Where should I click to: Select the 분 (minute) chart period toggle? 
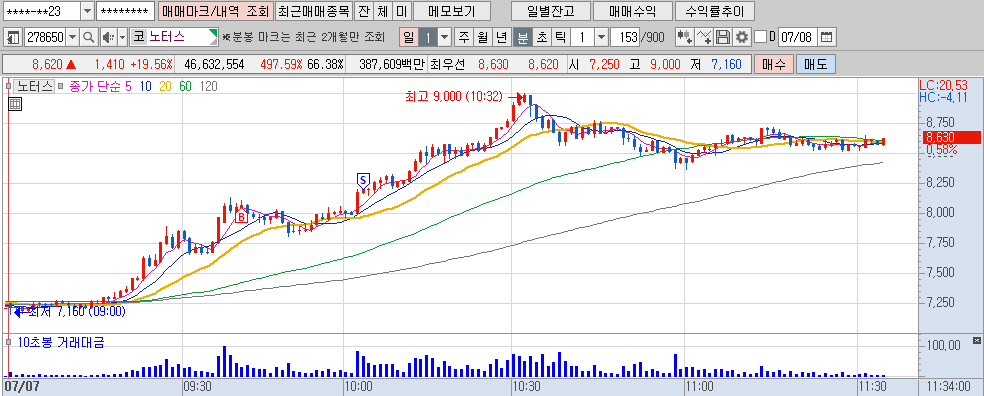pyautogui.click(x=522, y=38)
